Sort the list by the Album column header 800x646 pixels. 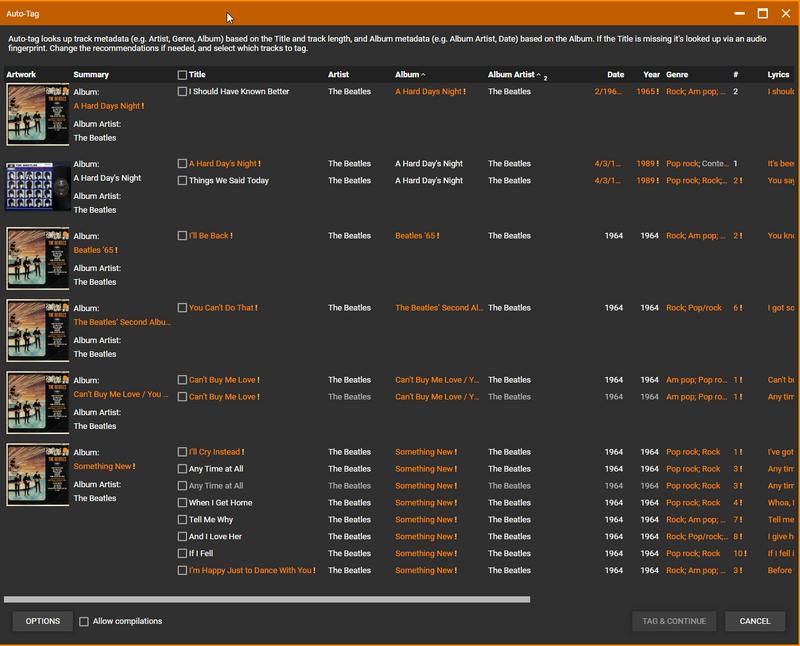click(407, 75)
